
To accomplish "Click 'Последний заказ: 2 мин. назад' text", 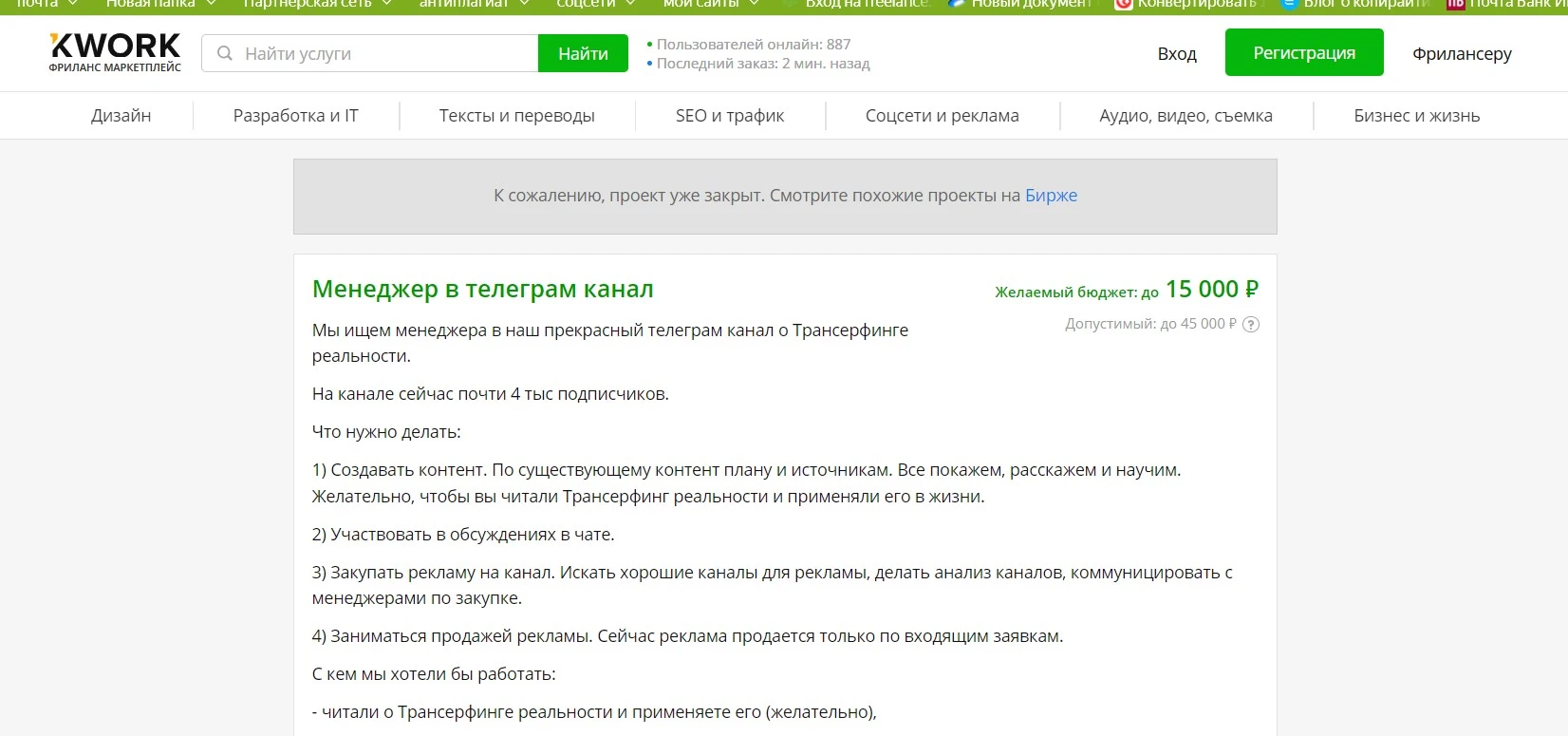I will tap(763, 64).
